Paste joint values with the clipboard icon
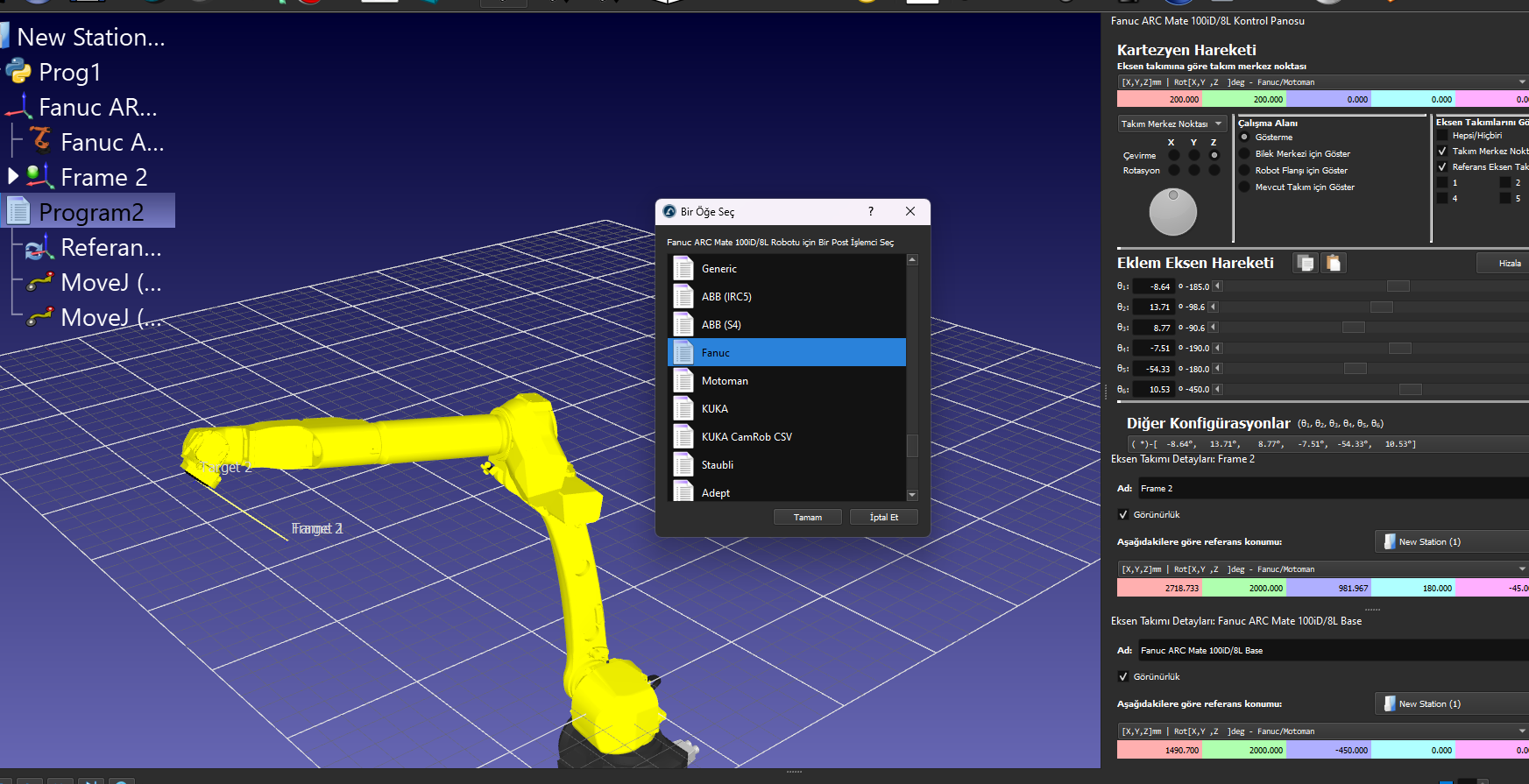Screen dimensions: 1529x784 1333,263
